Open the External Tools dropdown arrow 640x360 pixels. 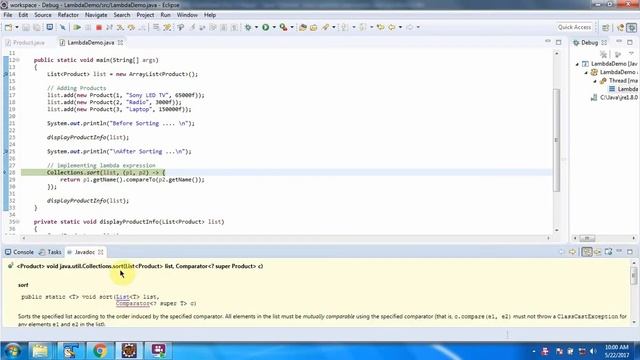(x=292, y=27)
